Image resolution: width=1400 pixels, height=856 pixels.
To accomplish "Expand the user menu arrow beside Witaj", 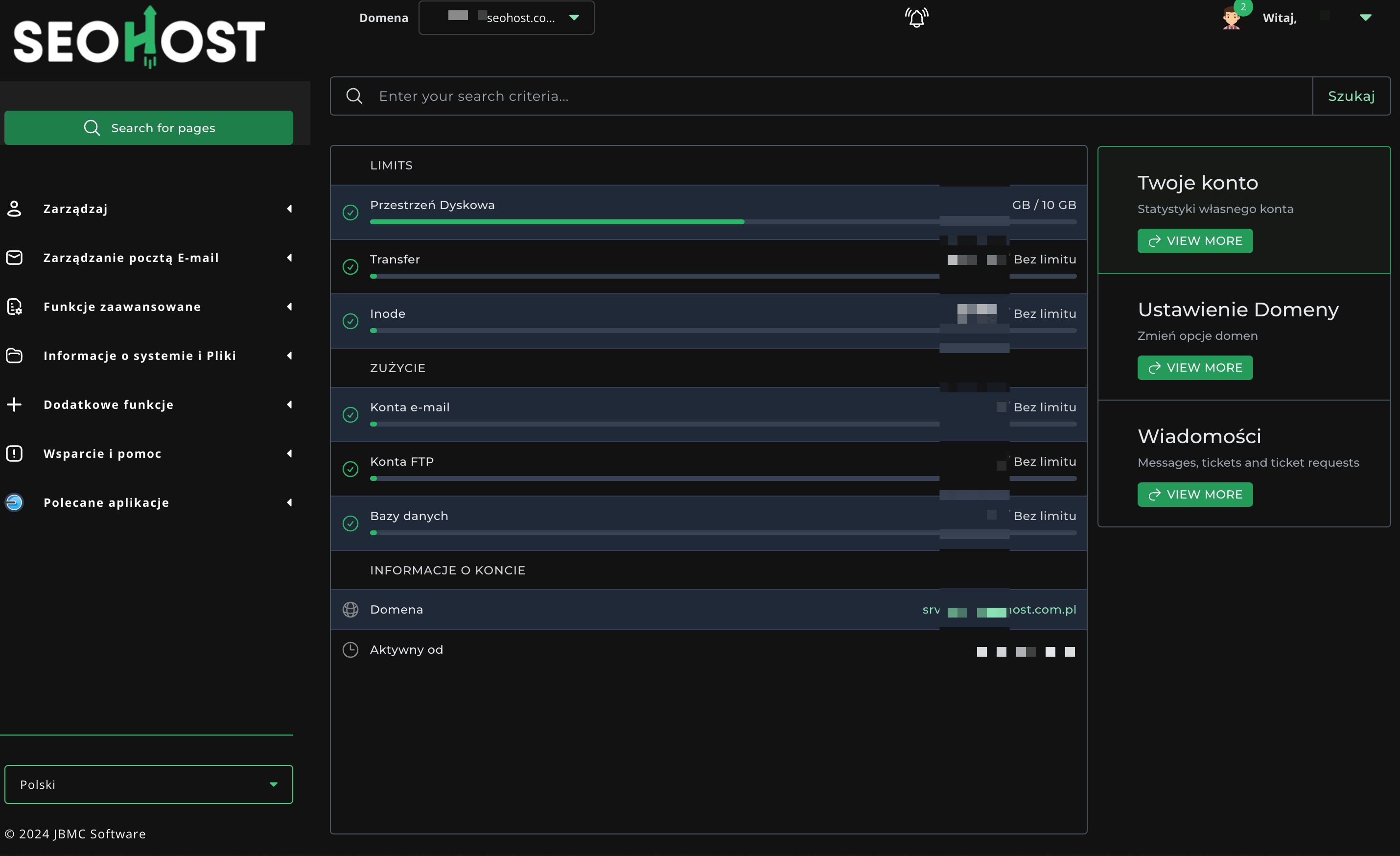I will tap(1365, 18).
